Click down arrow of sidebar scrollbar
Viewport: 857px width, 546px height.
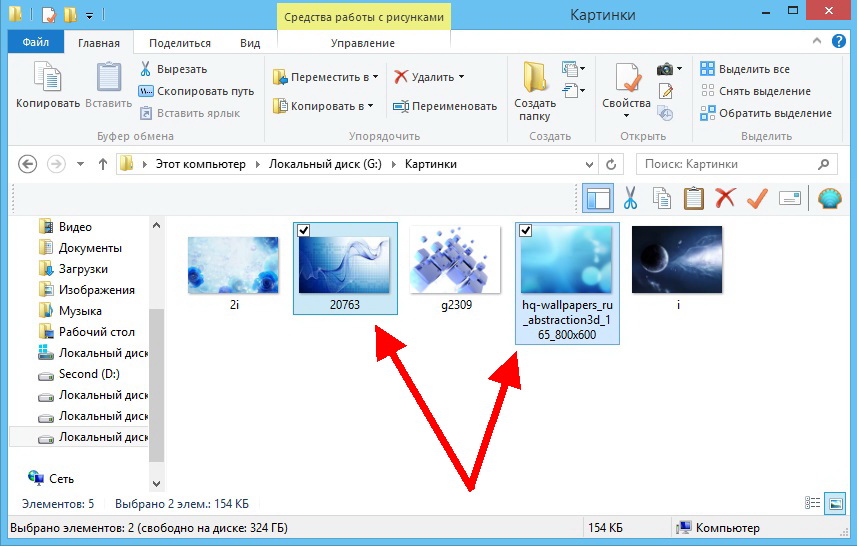[x=156, y=484]
